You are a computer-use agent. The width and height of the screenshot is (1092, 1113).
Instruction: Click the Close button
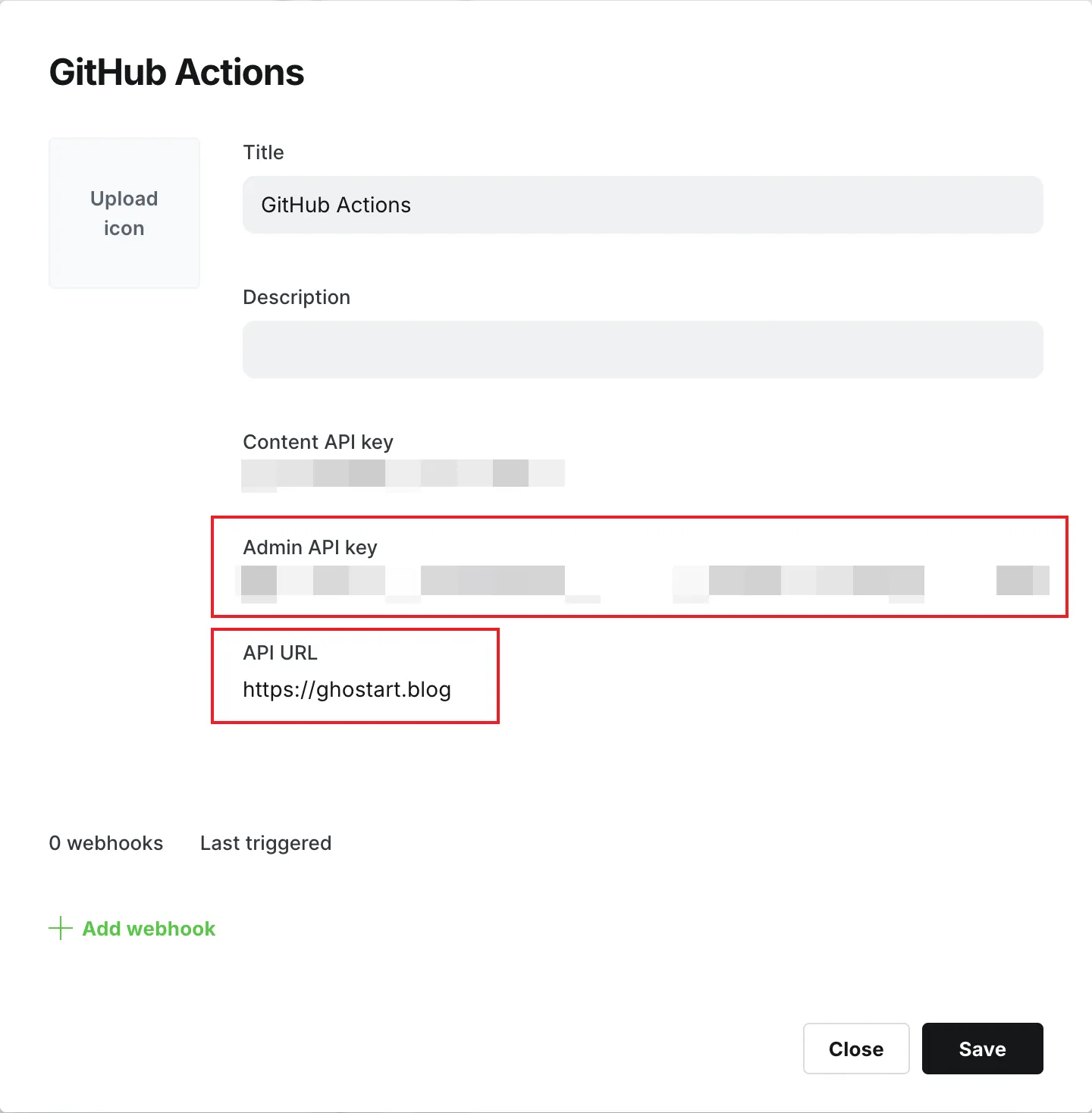[x=856, y=1049]
